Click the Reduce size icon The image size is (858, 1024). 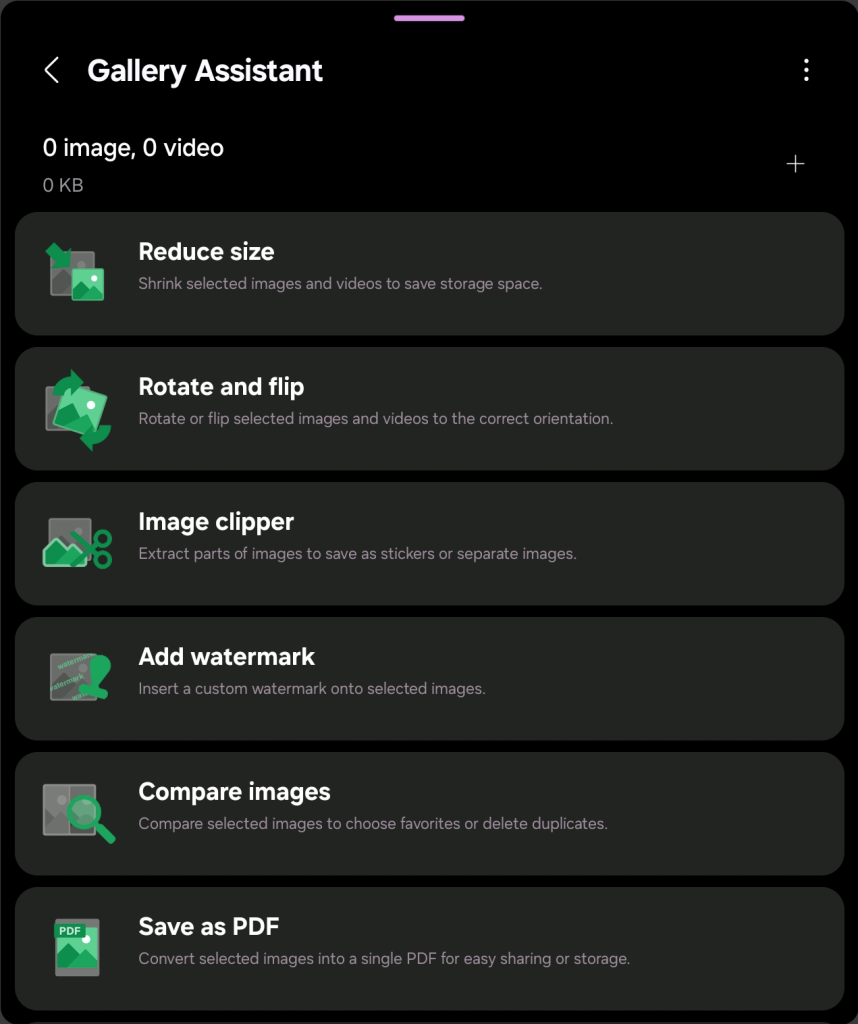click(76, 272)
